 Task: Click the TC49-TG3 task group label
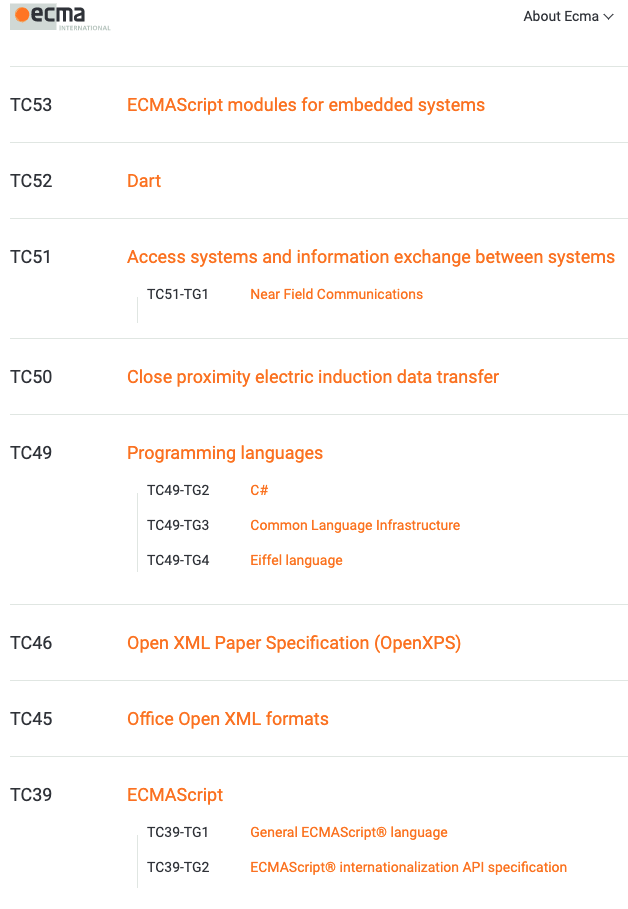[x=178, y=525]
